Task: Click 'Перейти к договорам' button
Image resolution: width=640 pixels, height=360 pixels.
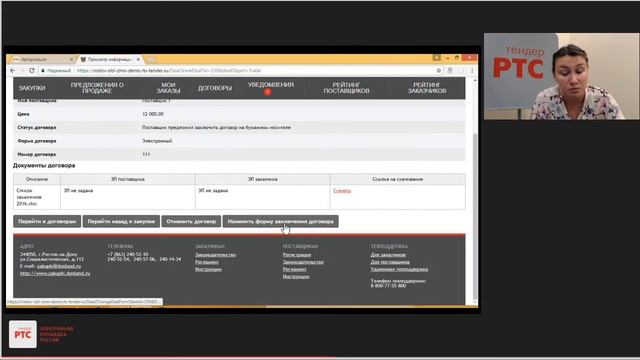Action: click(x=47, y=222)
